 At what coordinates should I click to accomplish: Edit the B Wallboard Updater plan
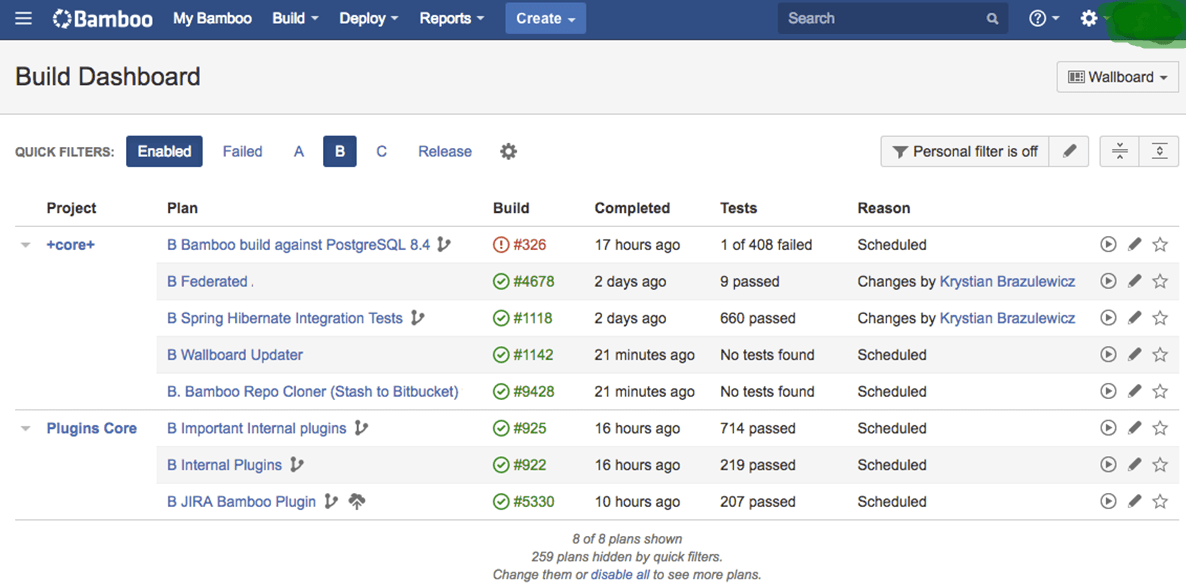click(1134, 354)
